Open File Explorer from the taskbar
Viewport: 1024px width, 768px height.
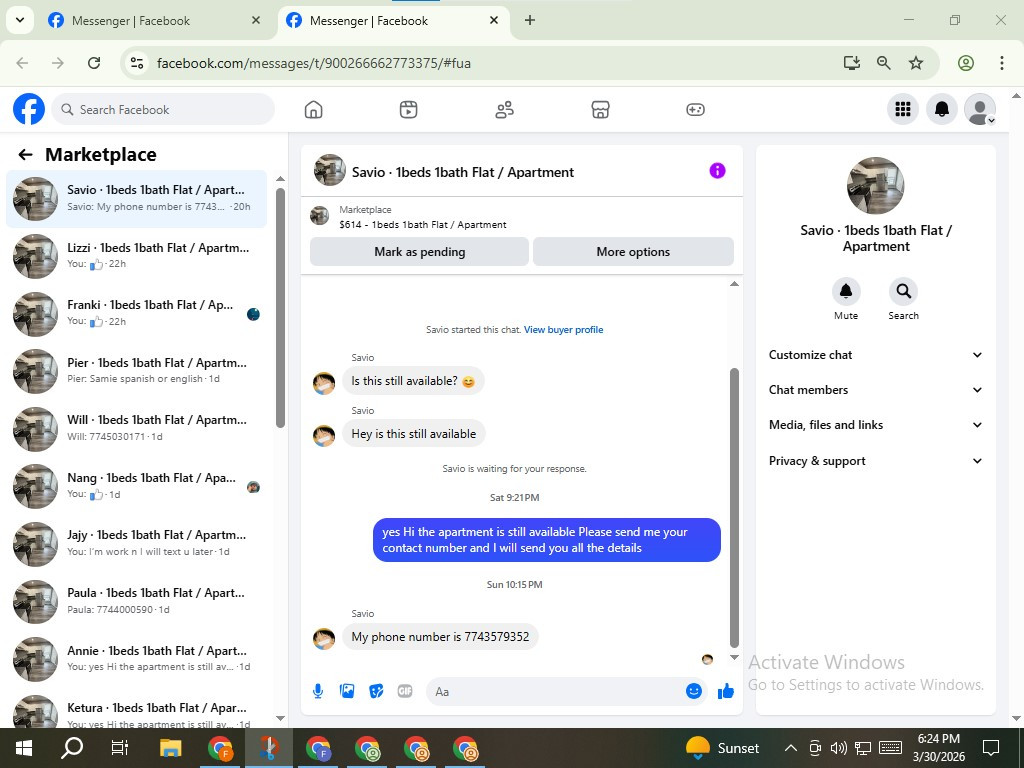[170, 748]
